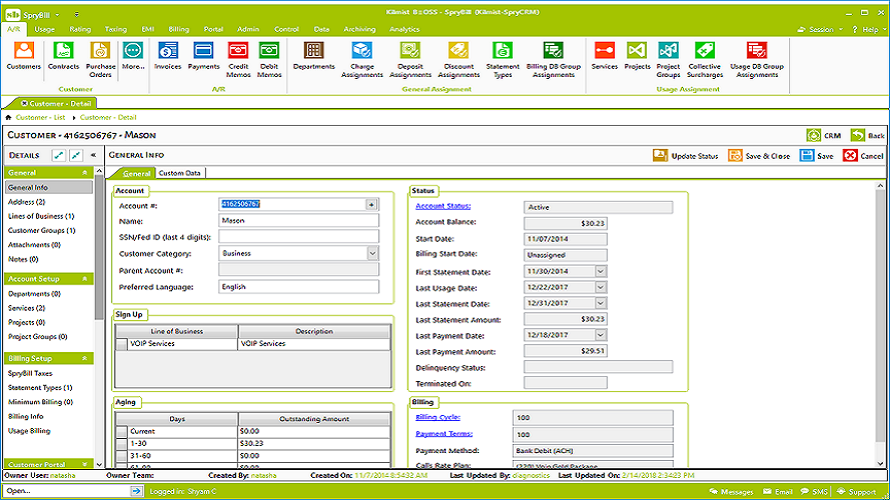Click the main panel vertical scrollbar

[x=880, y=323]
